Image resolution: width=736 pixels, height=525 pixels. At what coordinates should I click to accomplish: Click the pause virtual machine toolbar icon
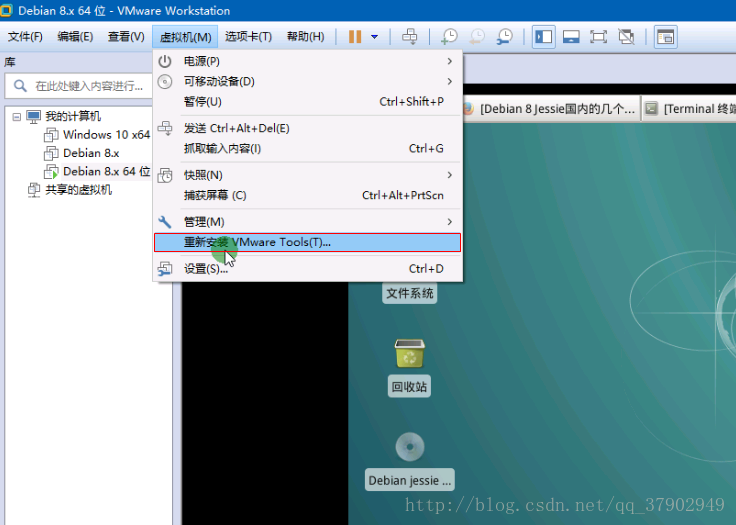click(355, 37)
